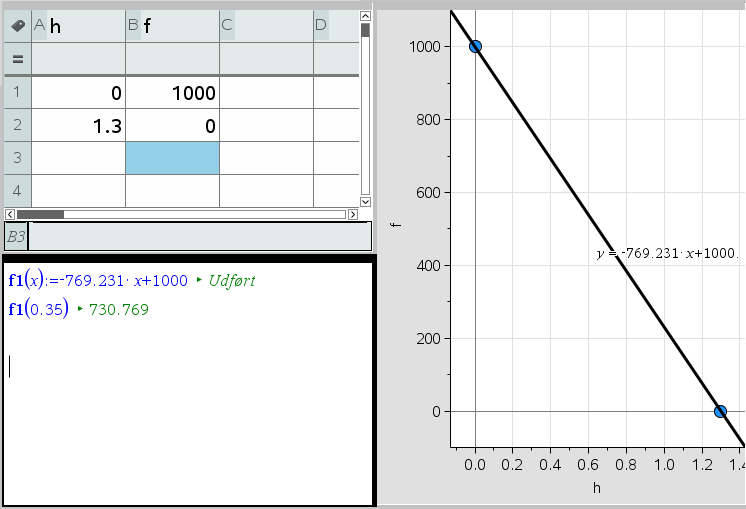Select column B header named f
The width and height of the screenshot is (746, 509).
click(x=172, y=26)
